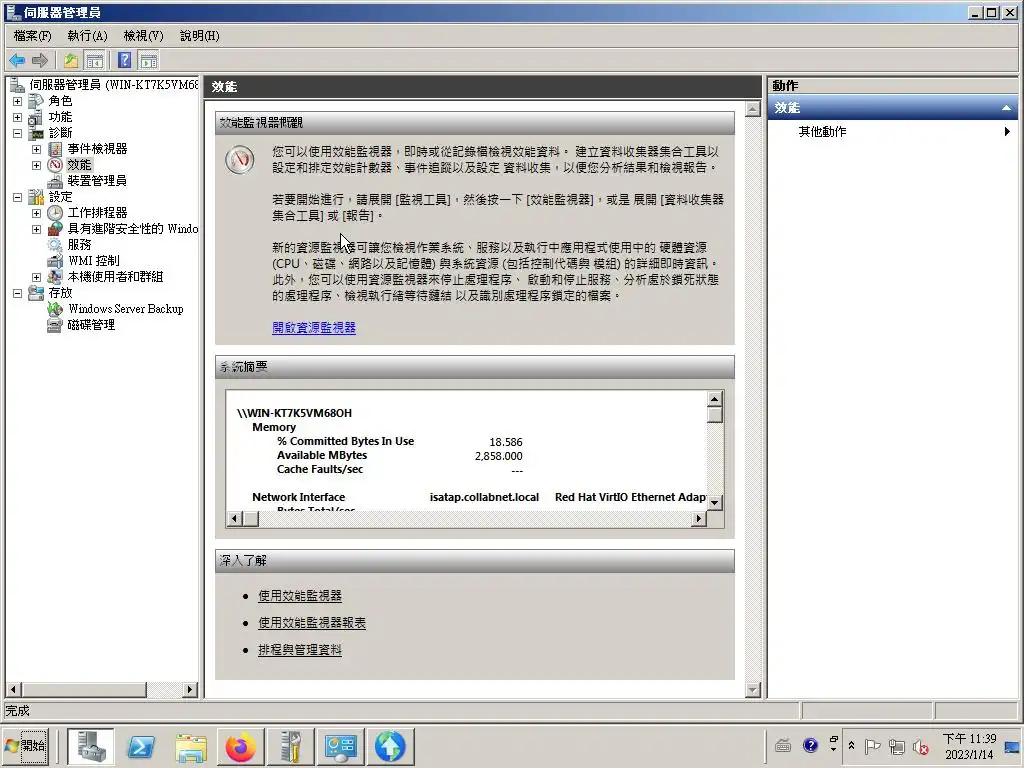The height and width of the screenshot is (768, 1024).
Task: Select the firewall 具有進階安全性的 icon
Action: point(55,229)
